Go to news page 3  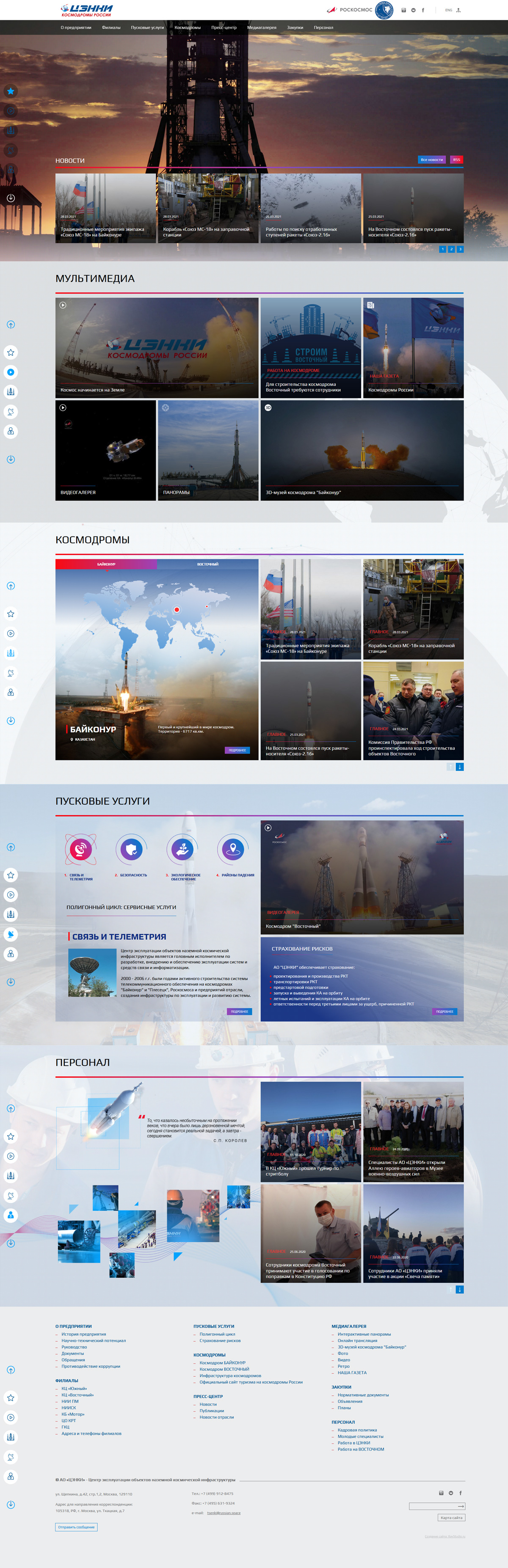click(x=460, y=249)
